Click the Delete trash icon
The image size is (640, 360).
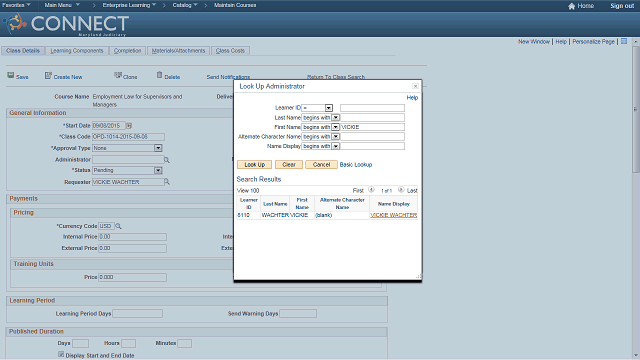(x=159, y=75)
